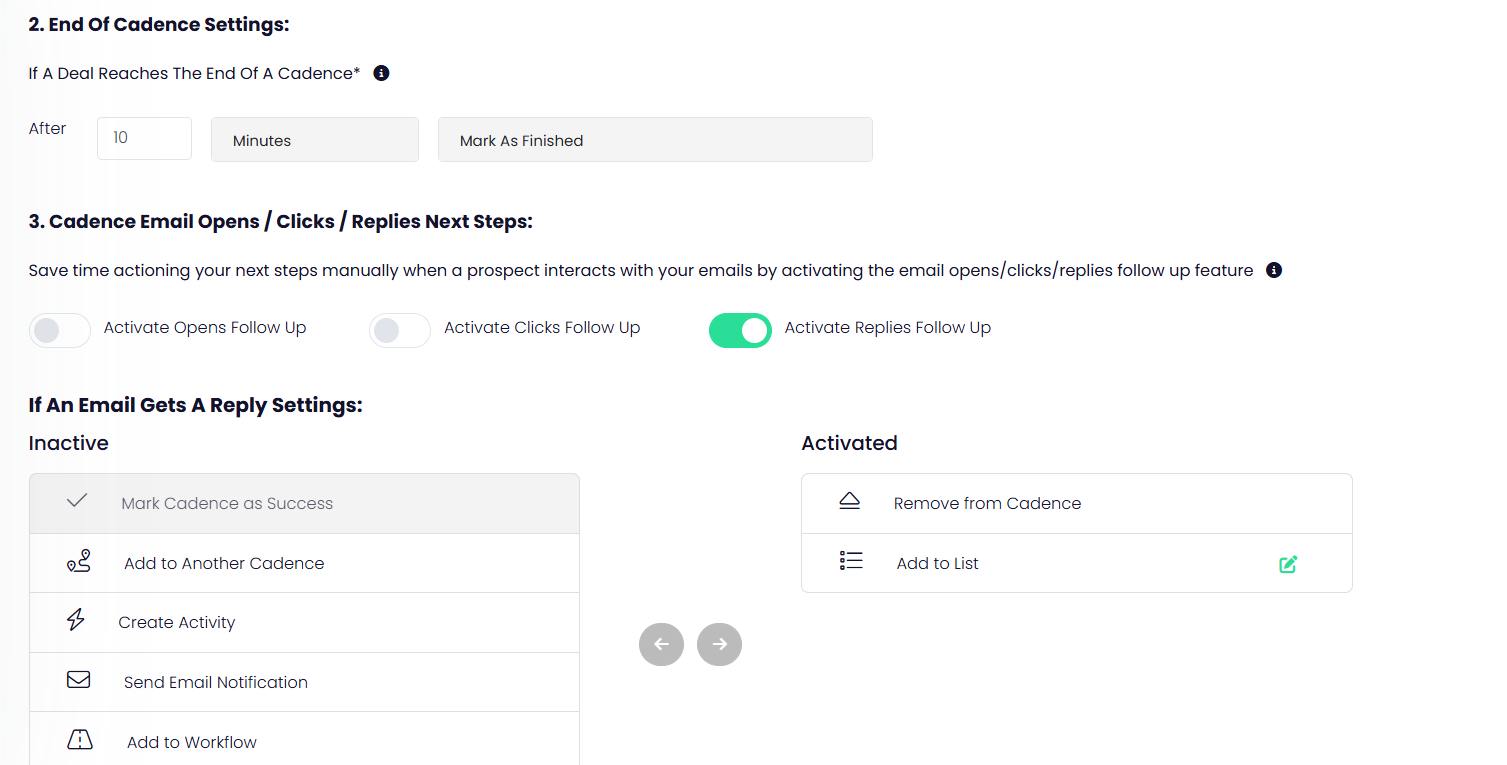The image size is (1507, 765).
Task: Click the green edit icon on Add to List
Action: pos(1288,564)
